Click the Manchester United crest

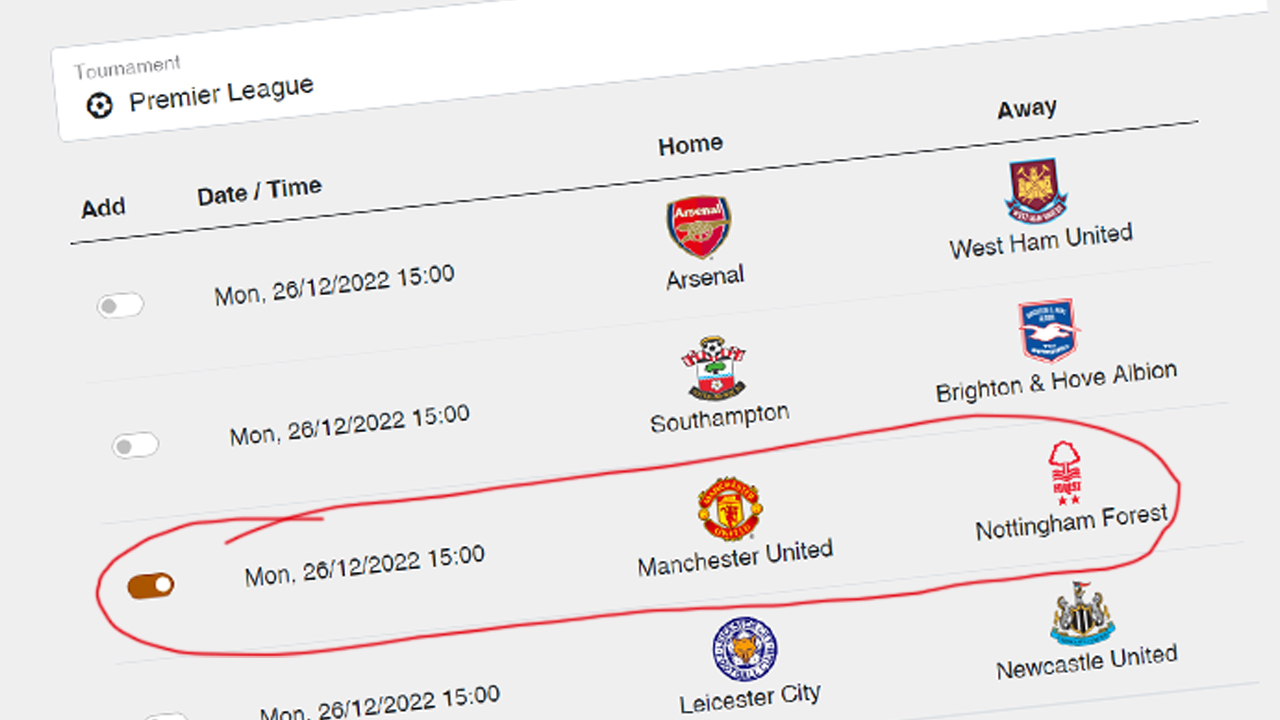point(730,509)
